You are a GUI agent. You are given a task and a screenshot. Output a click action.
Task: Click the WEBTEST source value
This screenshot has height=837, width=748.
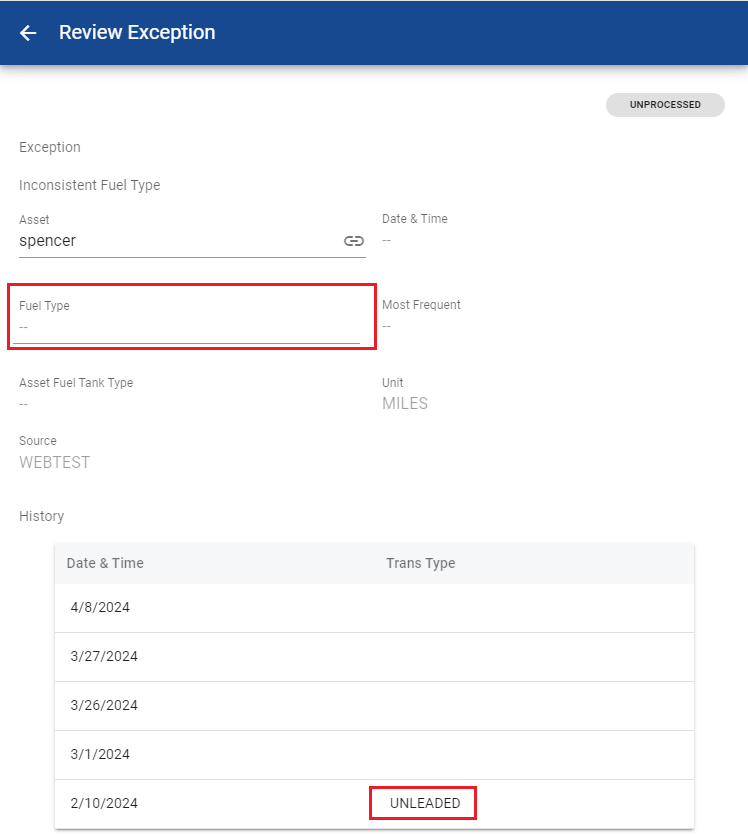coord(55,462)
